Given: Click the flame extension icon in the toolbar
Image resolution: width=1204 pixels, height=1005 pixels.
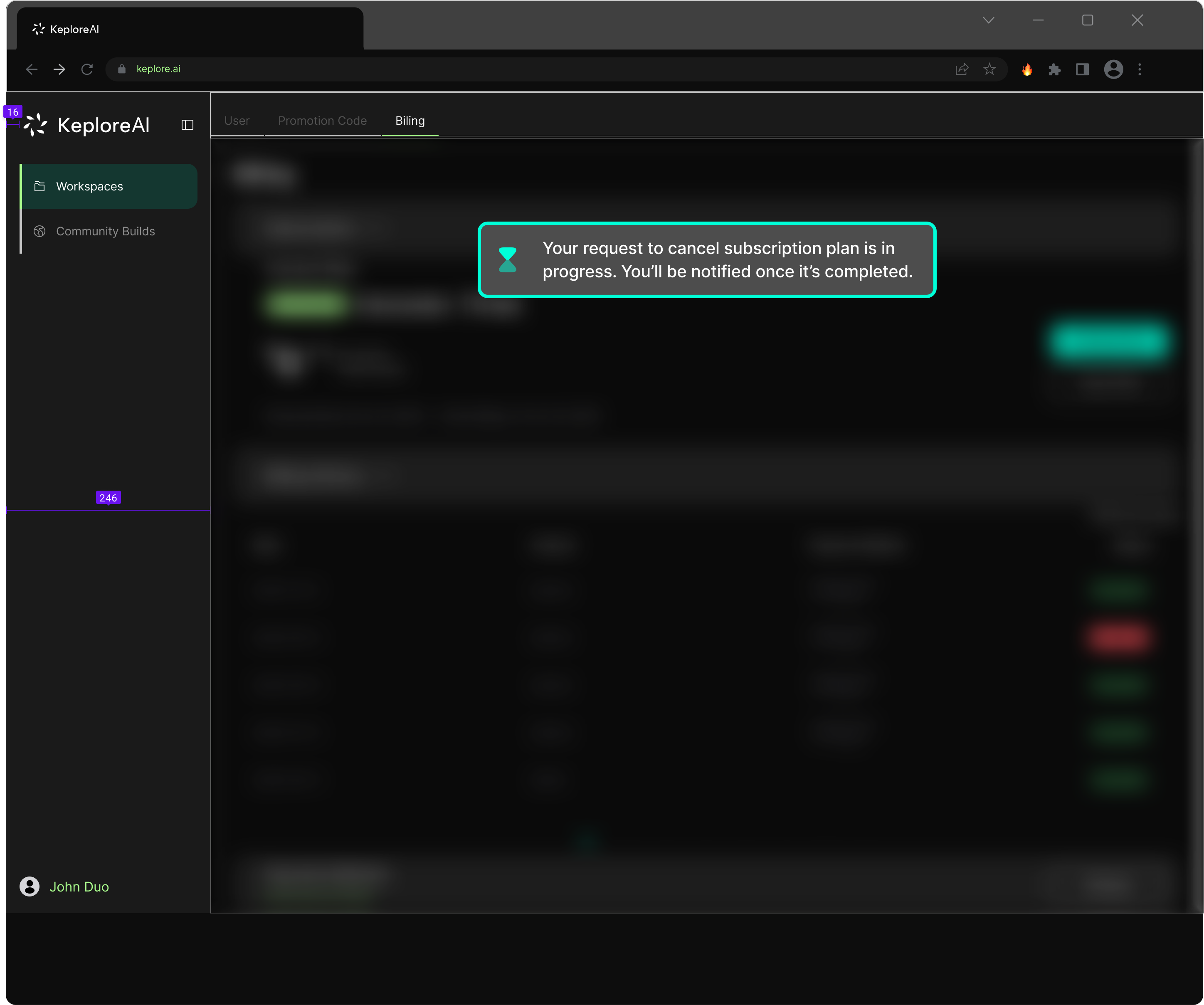Looking at the screenshot, I should [1027, 69].
